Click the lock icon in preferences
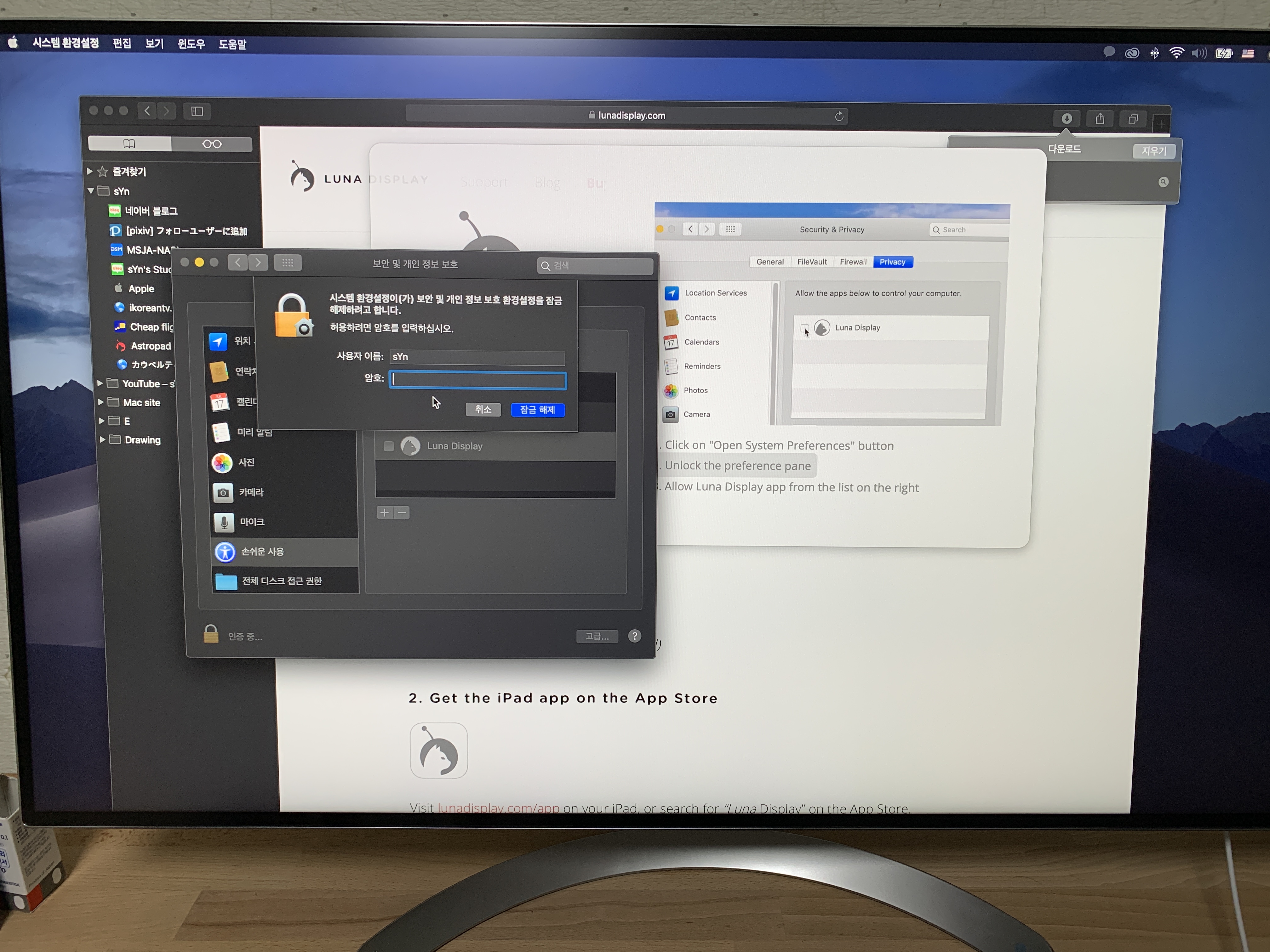 pos(211,633)
